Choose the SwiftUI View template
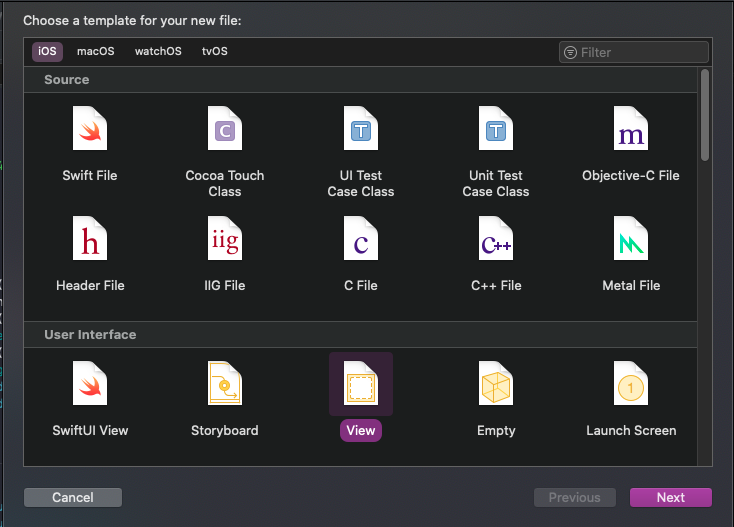The image size is (734, 527). click(90, 384)
